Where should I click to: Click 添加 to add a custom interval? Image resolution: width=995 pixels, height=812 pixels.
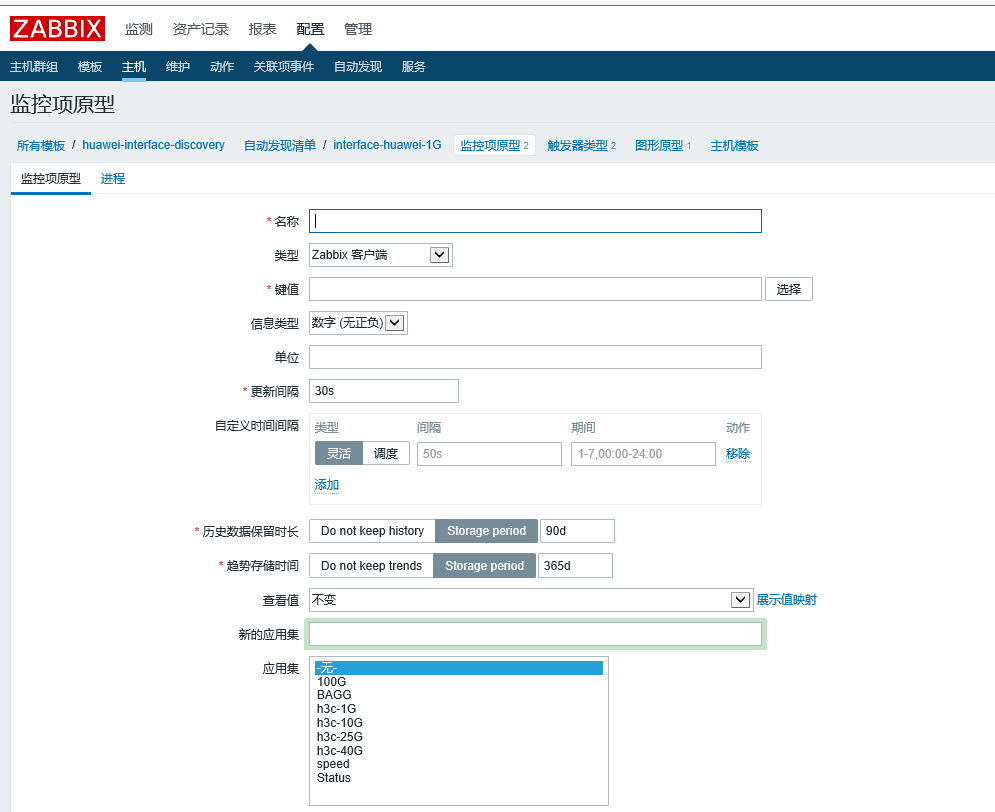tap(327, 484)
